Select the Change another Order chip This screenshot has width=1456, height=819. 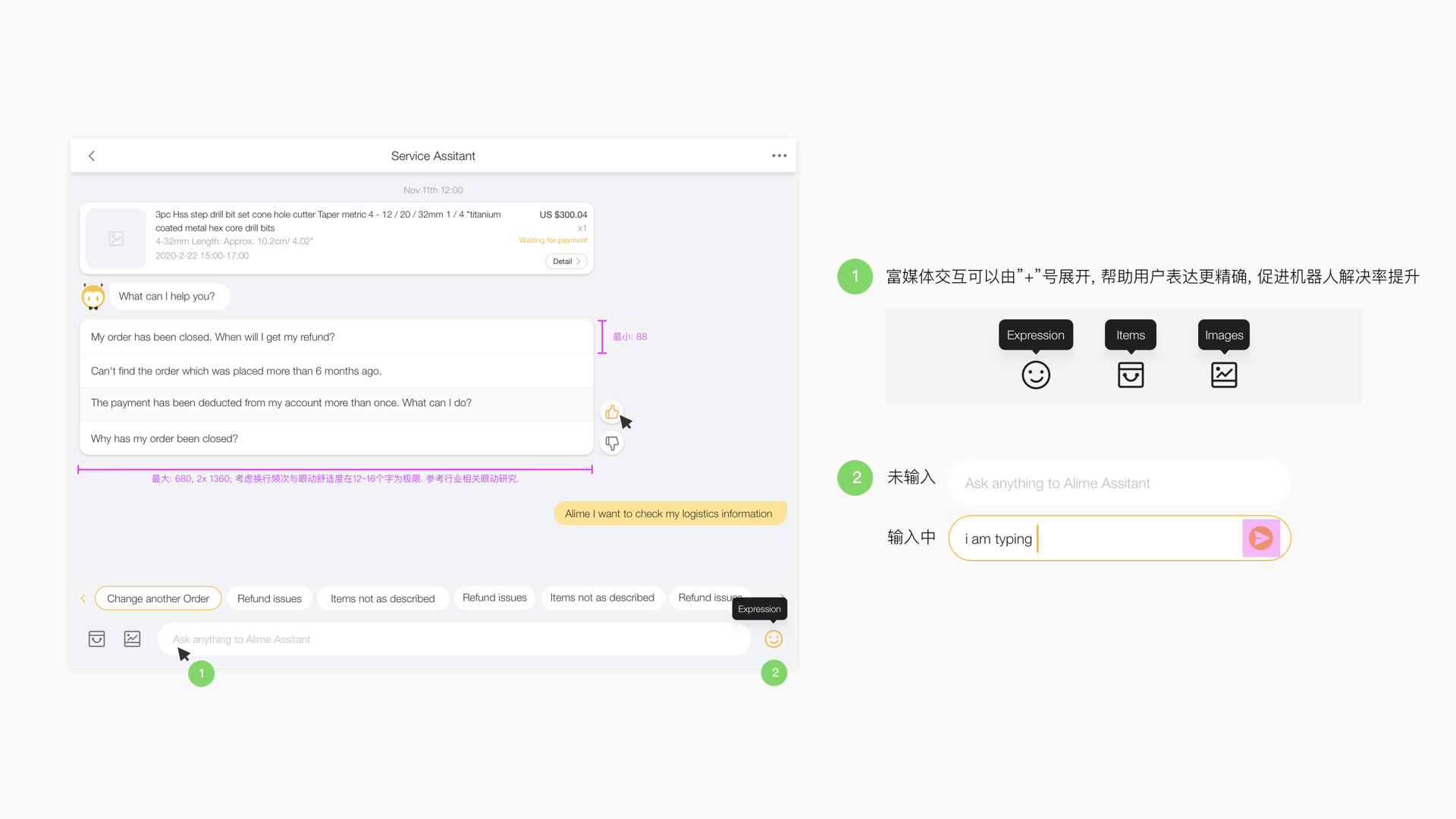[x=158, y=598]
